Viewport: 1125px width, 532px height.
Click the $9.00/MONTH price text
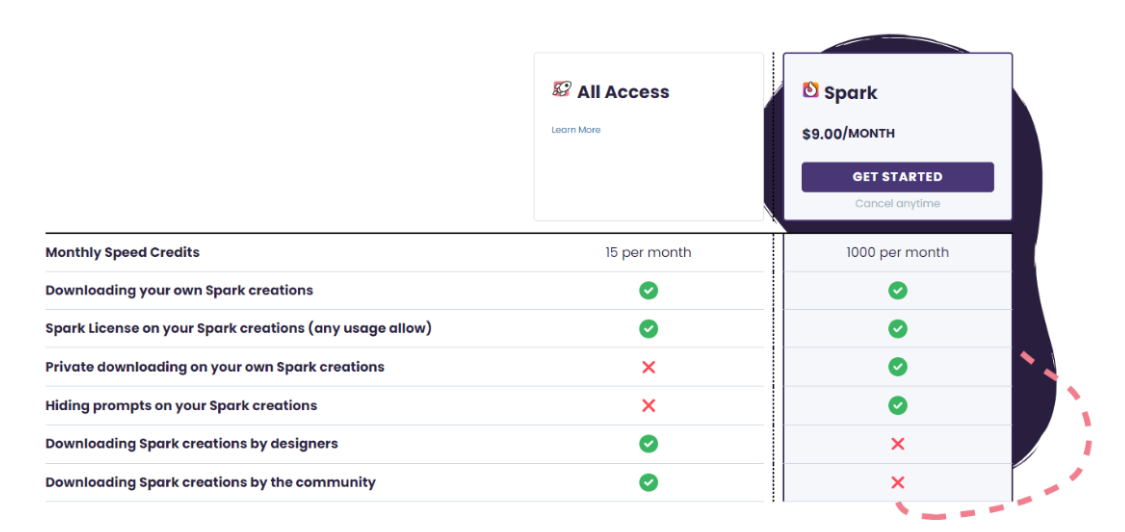[x=848, y=134]
